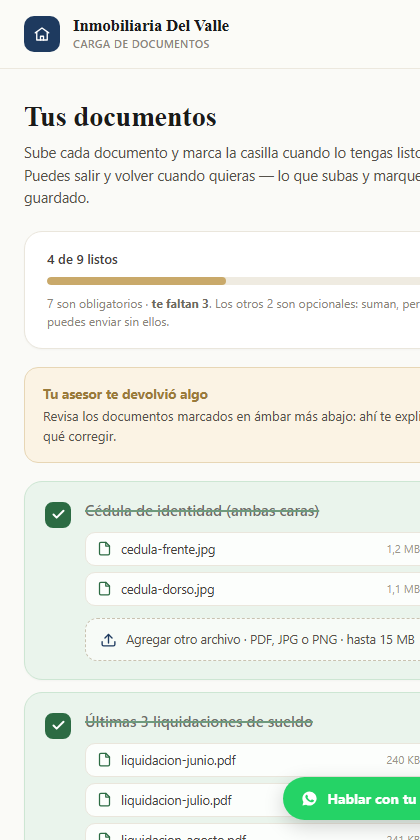This screenshot has height=840, width=420.
Task: Click the upload arrow icon in Agregar otro archivo
Action: click(x=108, y=640)
